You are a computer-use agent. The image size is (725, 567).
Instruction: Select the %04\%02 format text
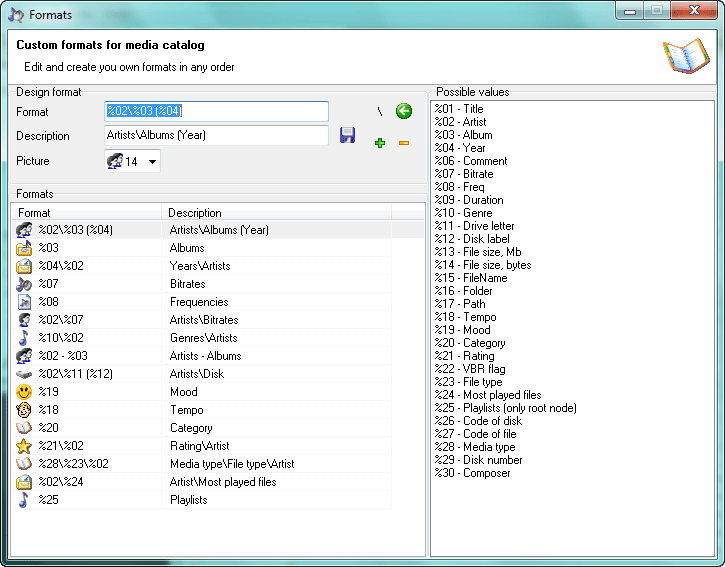pyautogui.click(x=61, y=266)
